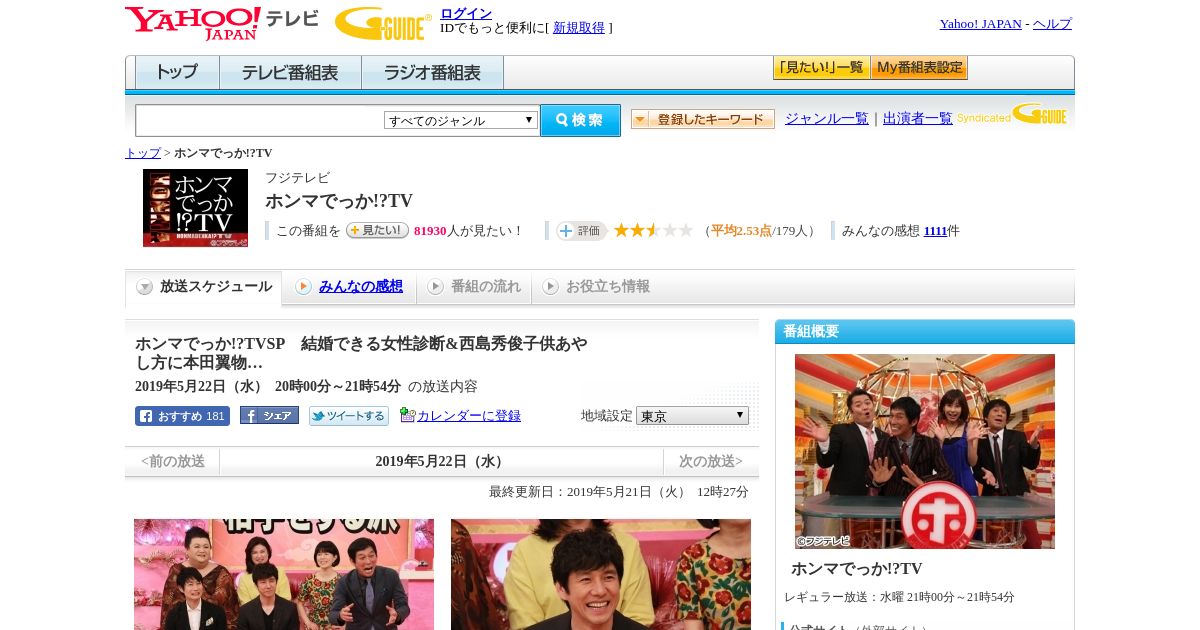Image resolution: width=1200 pixels, height=630 pixels.
Task: Click the My番組表設定 button
Action: pyautogui.click(x=919, y=68)
